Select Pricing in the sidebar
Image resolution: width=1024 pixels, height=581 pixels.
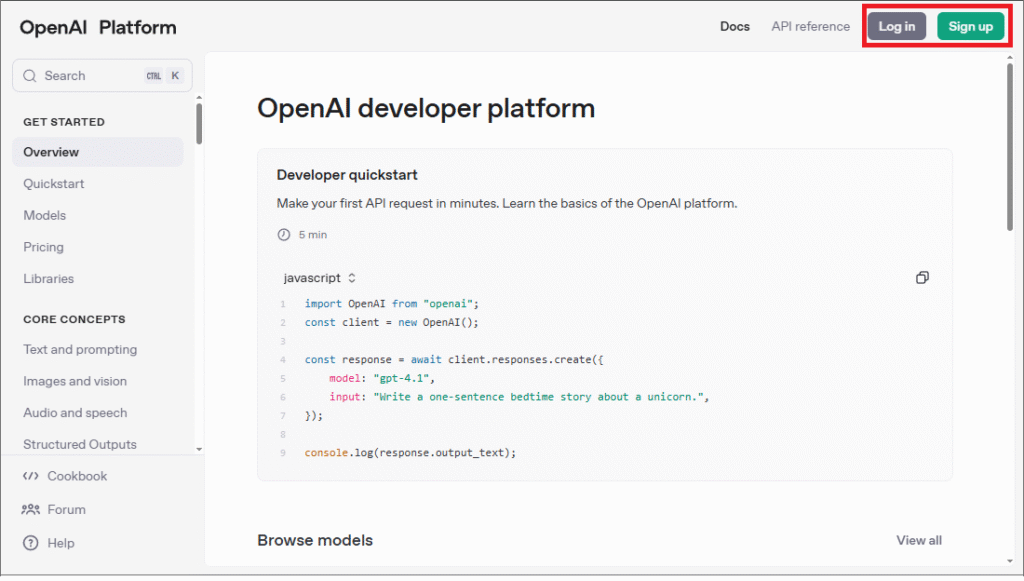click(x=44, y=247)
